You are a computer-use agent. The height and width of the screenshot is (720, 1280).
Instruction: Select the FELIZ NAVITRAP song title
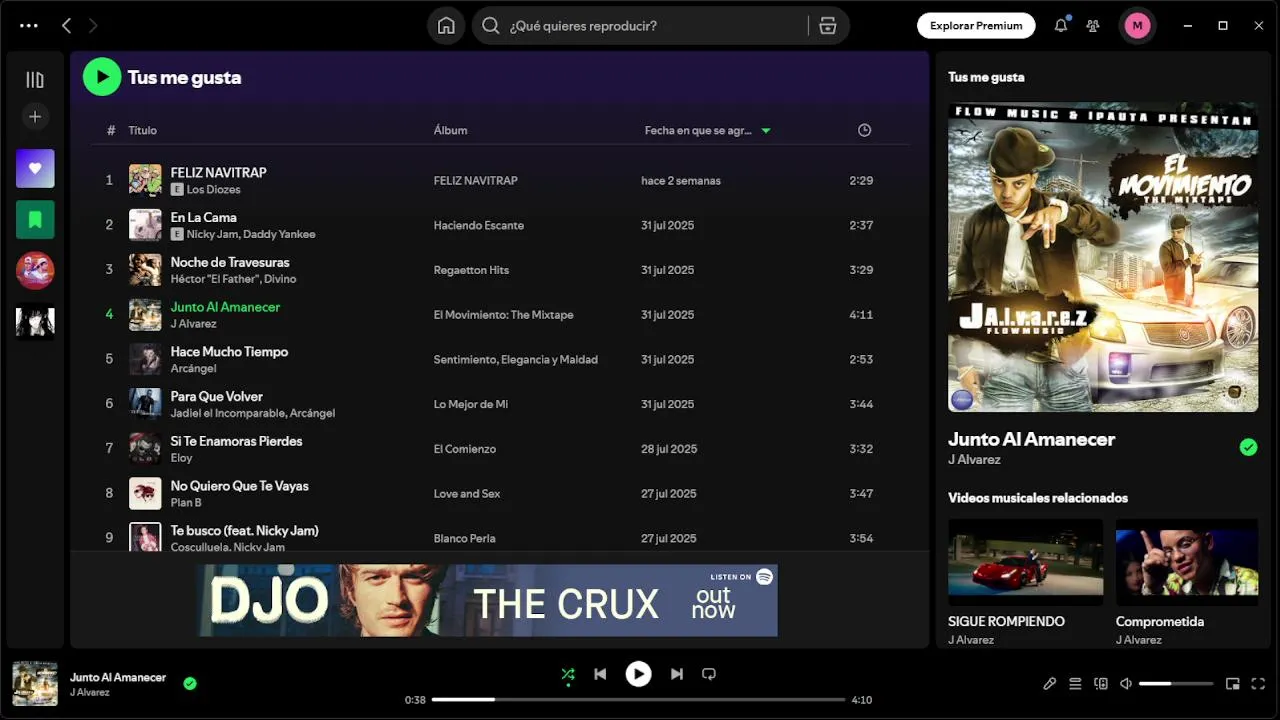[218, 173]
